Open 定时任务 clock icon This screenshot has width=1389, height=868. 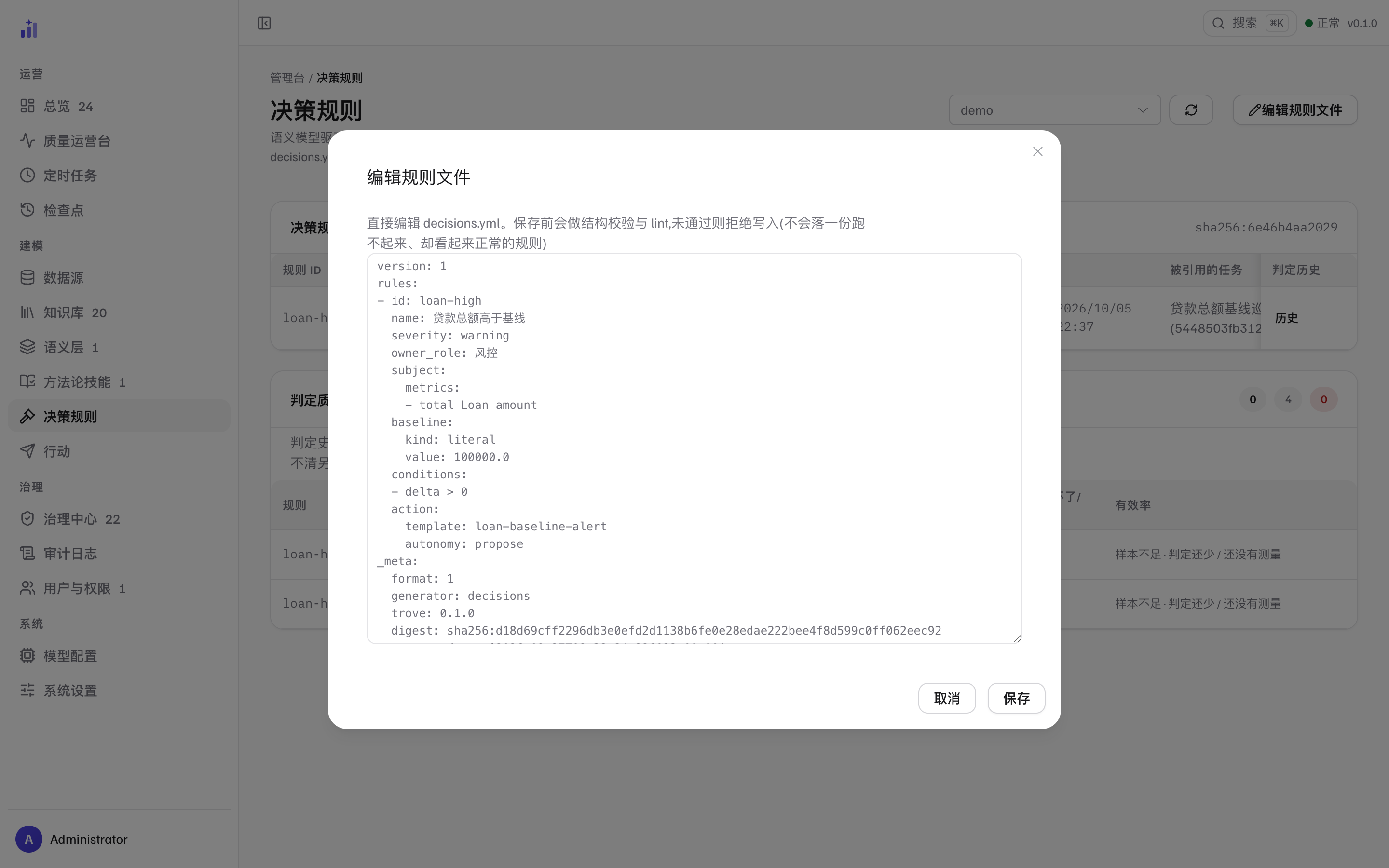[x=27, y=175]
